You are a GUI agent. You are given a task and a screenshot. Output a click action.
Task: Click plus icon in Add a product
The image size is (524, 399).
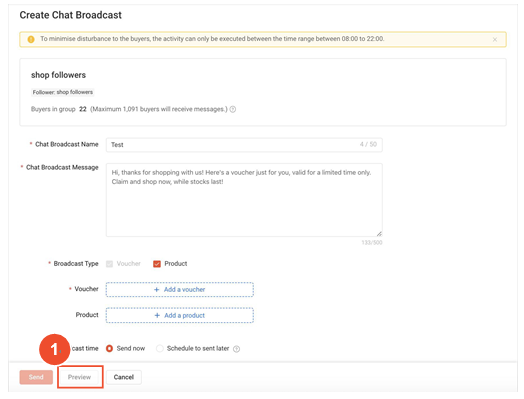[x=157, y=315]
